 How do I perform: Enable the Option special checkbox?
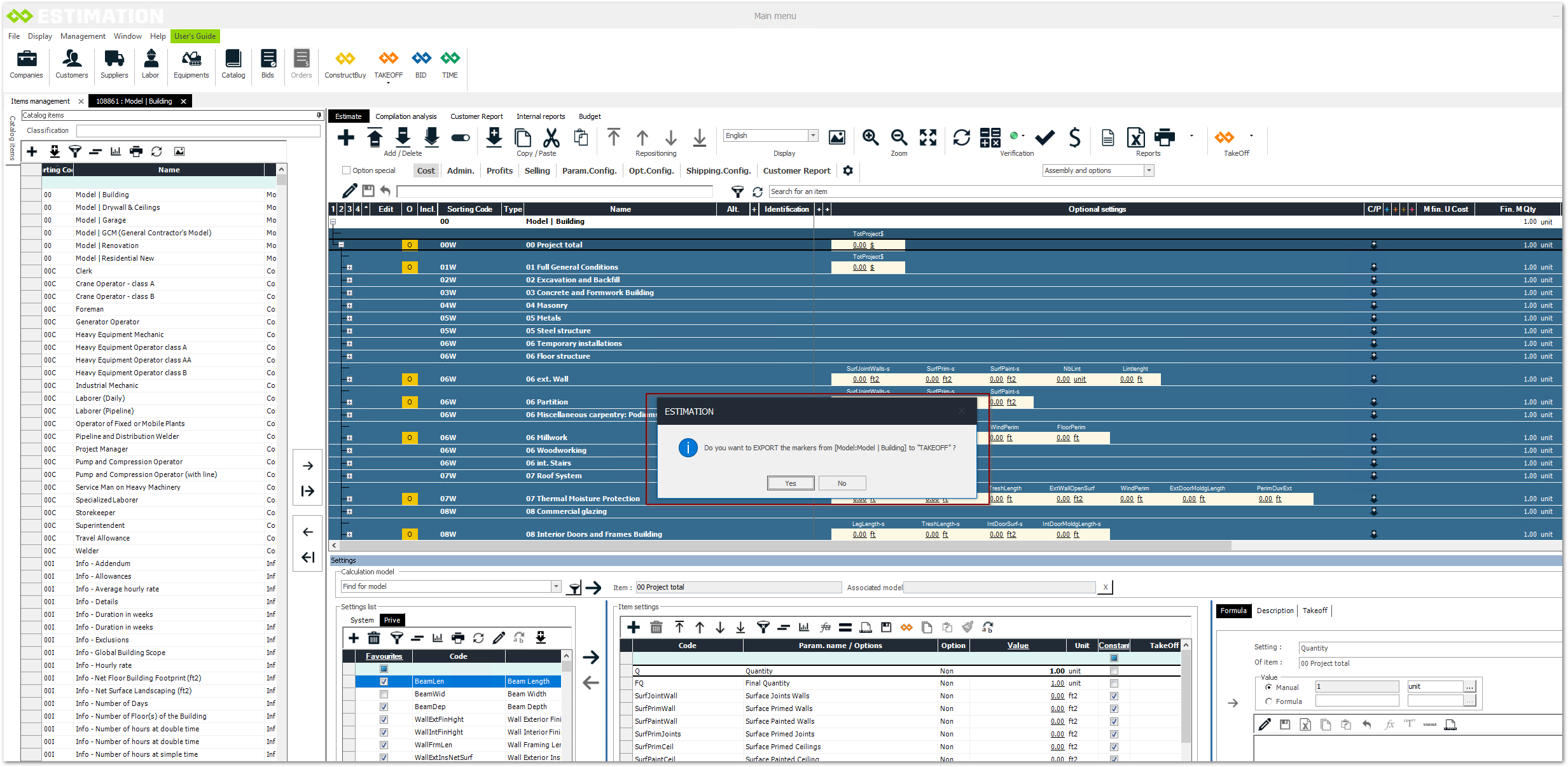(x=347, y=170)
